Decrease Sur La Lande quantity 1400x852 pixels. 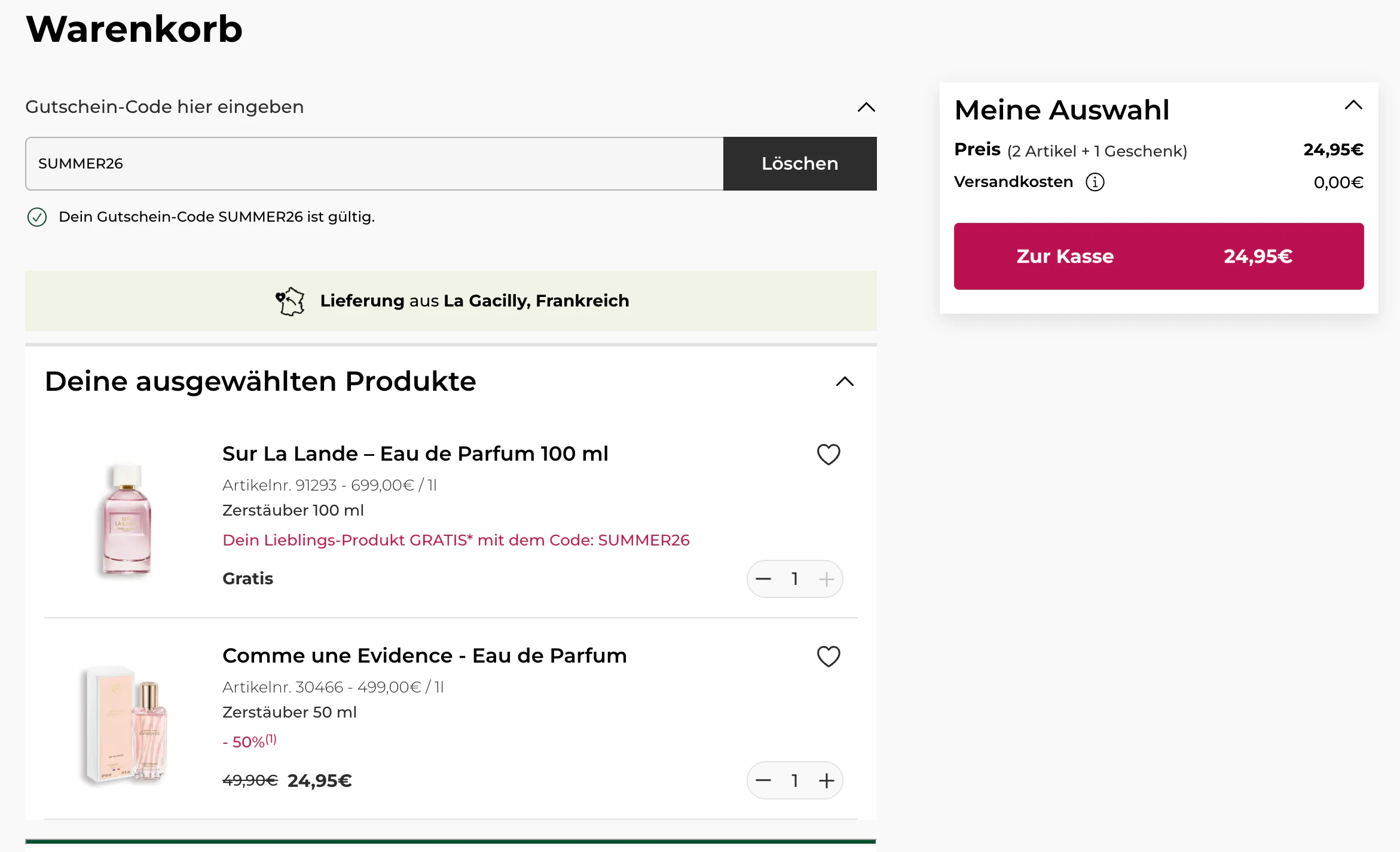click(x=763, y=579)
